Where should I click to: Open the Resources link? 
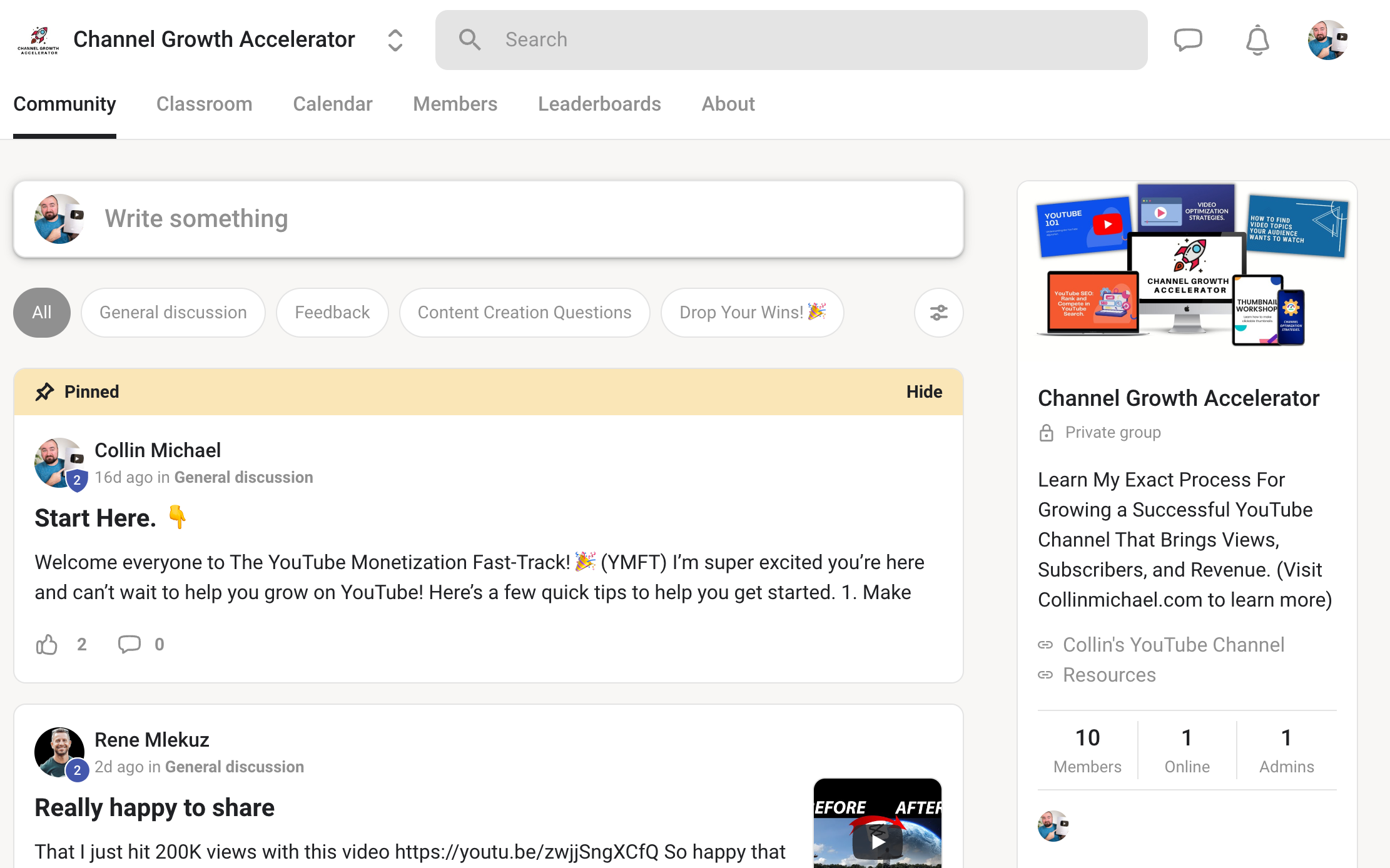pyautogui.click(x=1109, y=675)
